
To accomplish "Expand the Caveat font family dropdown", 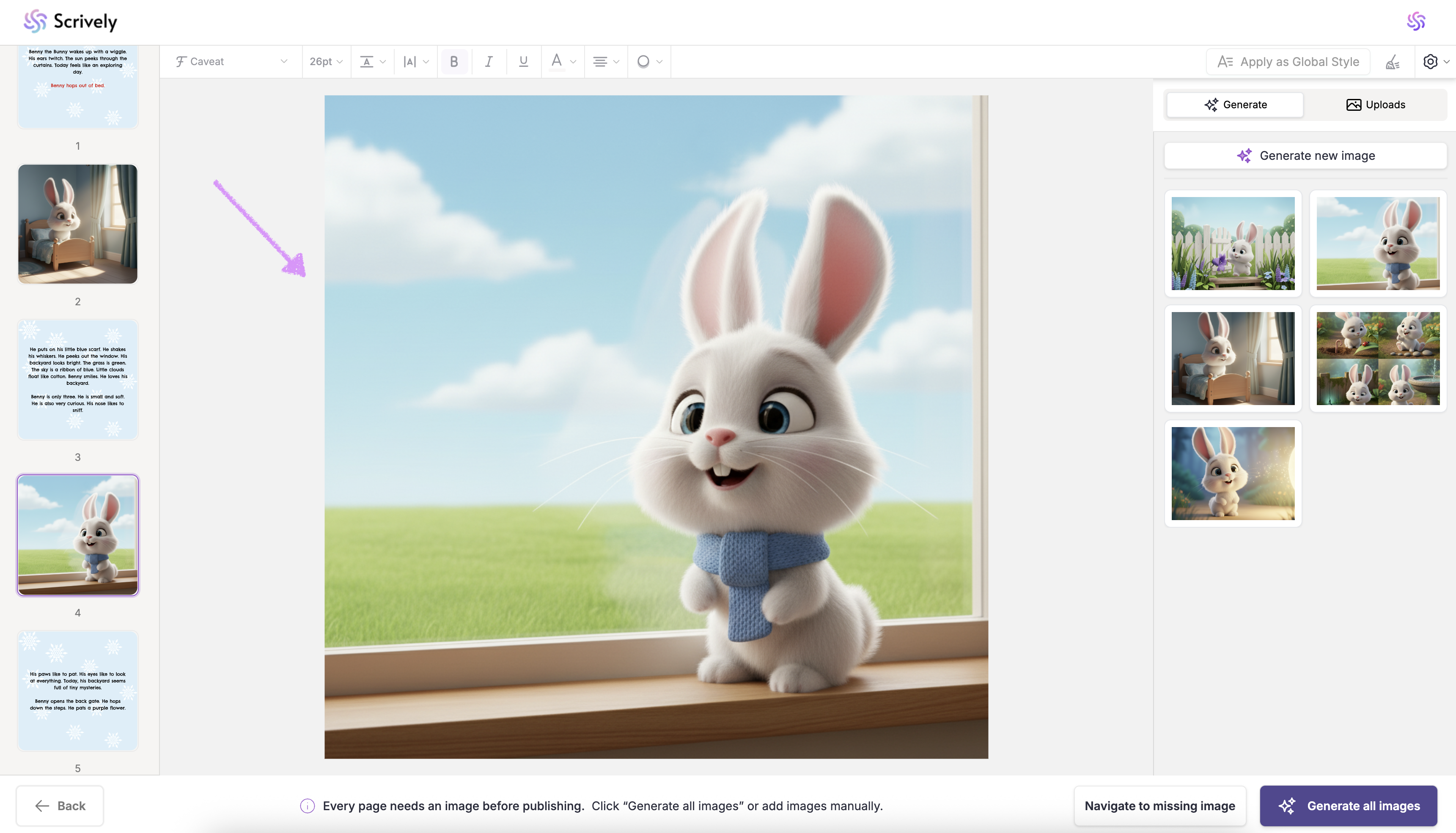I will point(231,61).
